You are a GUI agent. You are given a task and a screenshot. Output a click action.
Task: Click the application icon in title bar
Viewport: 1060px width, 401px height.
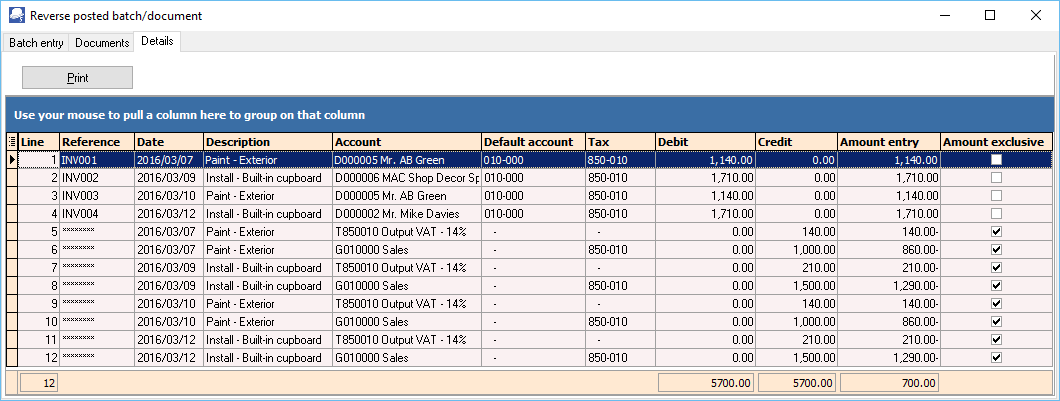15,15
